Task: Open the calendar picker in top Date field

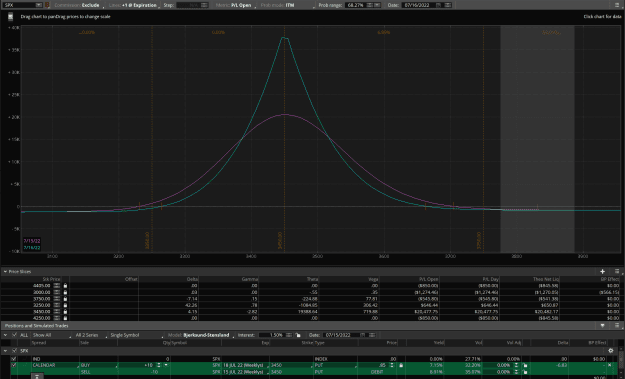Action: click(x=438, y=5)
